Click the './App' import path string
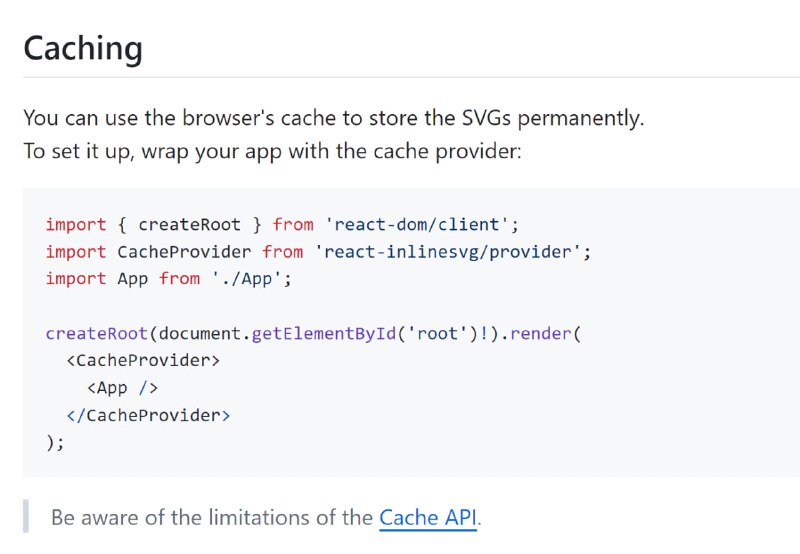This screenshot has height=554, width=800. 246,279
